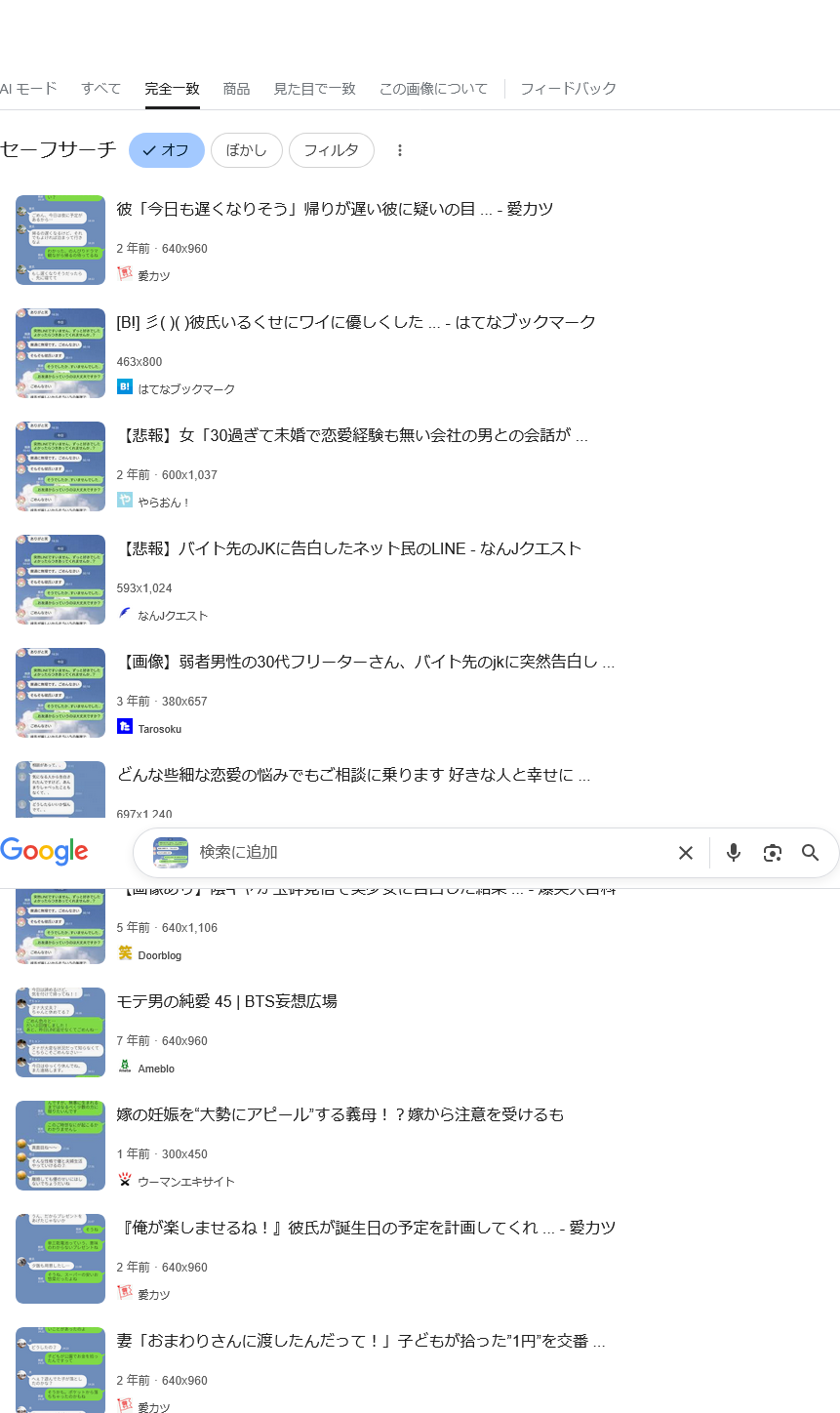Viewport: 840px width, 1413px height.
Task: Click the はてなブックマーク site favicon
Action: pyautogui.click(x=125, y=387)
